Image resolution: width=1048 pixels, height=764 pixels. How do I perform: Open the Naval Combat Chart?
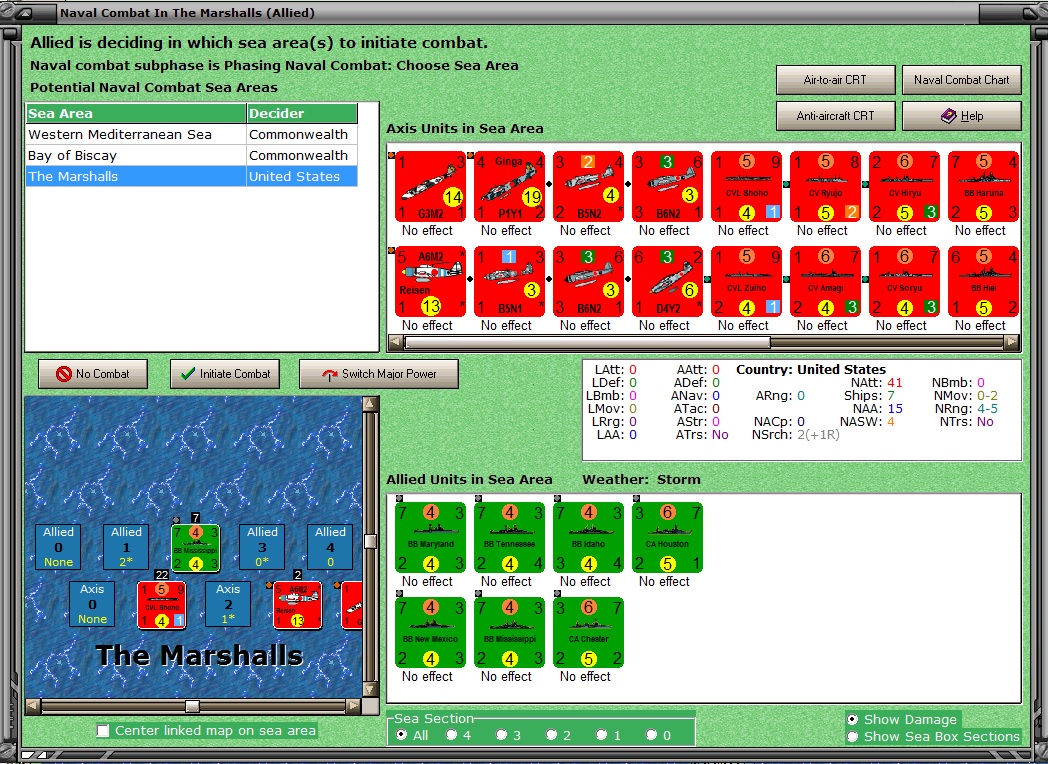pos(962,80)
